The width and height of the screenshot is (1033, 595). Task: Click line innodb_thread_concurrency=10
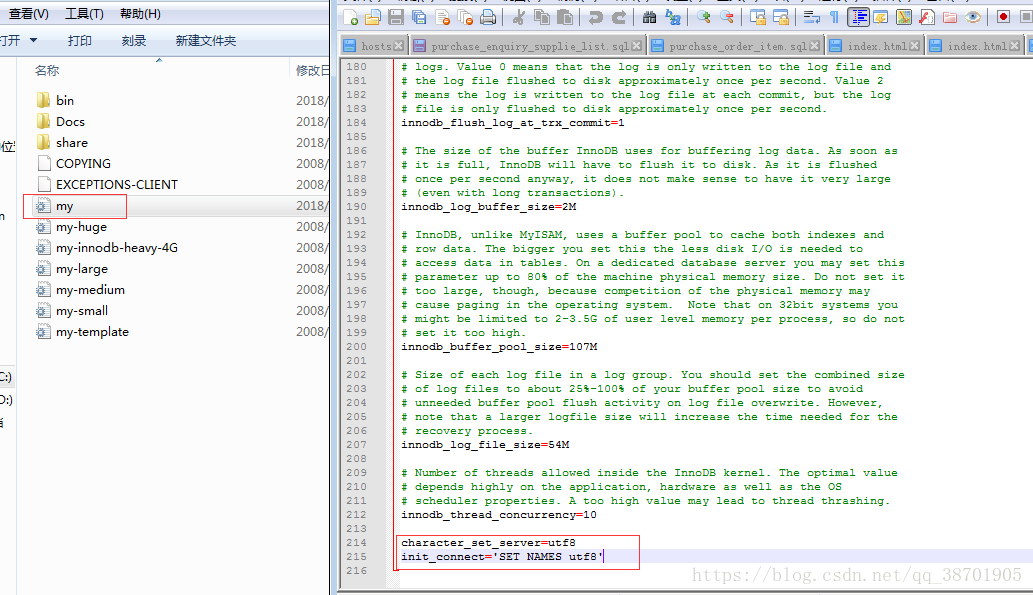[499, 515]
